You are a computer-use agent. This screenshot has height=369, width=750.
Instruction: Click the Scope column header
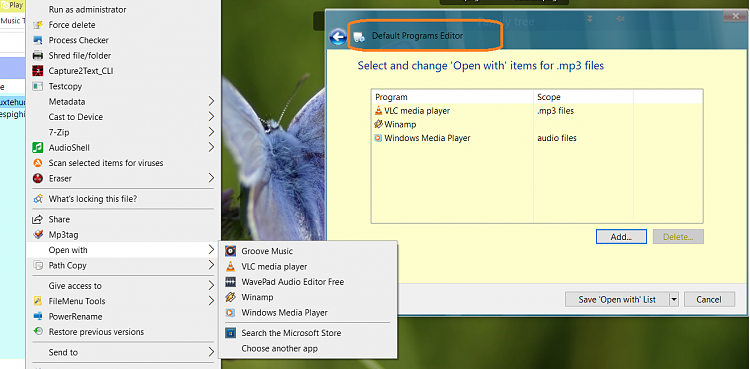[584, 97]
